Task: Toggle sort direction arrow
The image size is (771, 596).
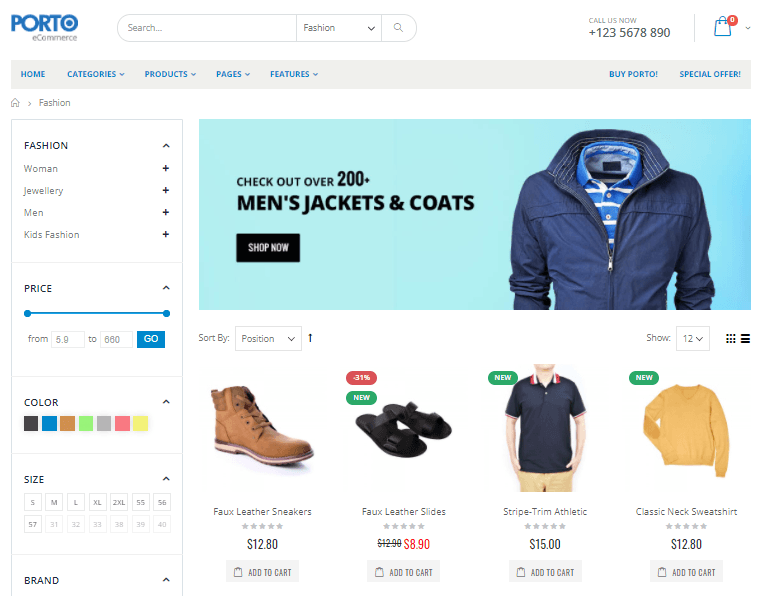Action: point(310,338)
